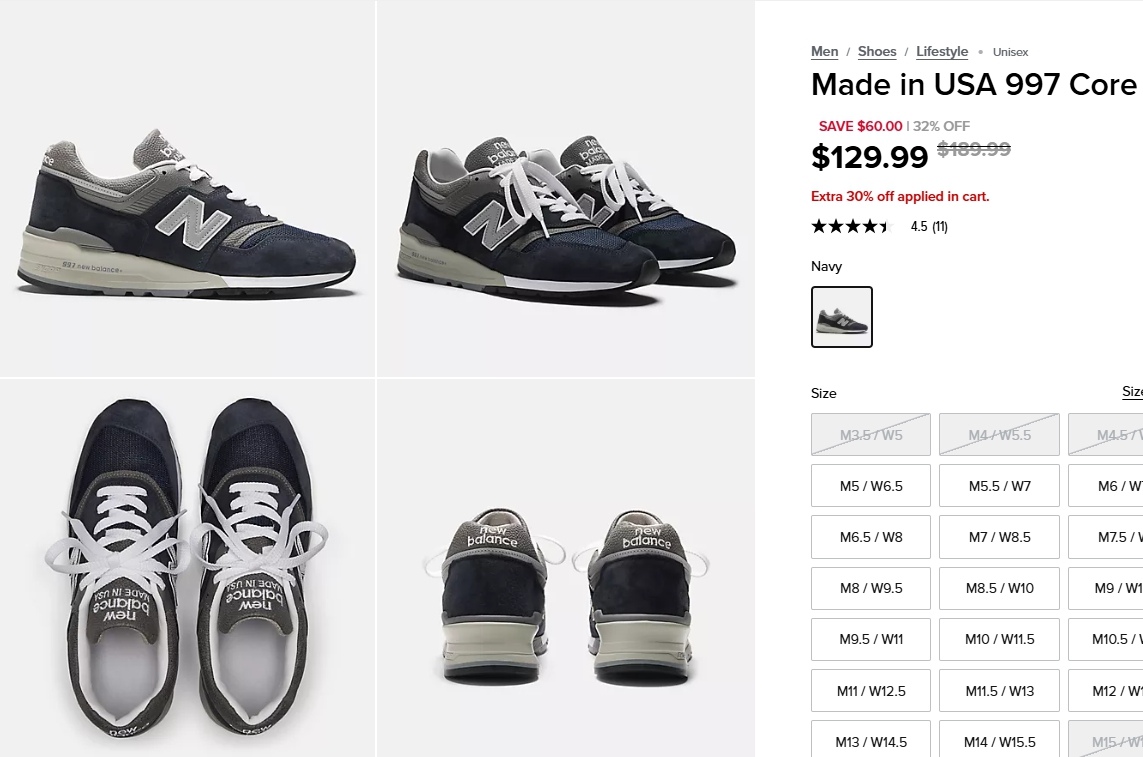Select size M11.5 / W13
This screenshot has height=757, width=1143.
[x=999, y=691]
